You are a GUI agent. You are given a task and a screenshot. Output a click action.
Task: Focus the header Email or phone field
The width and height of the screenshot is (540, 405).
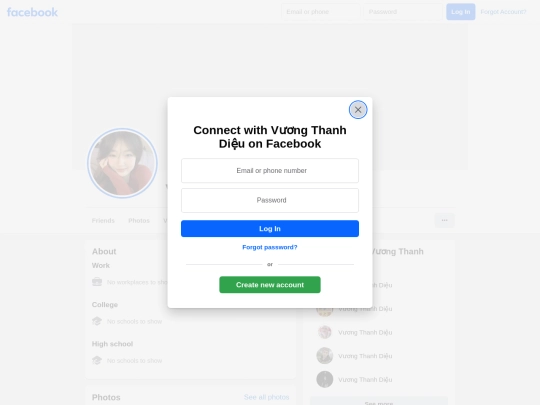(321, 12)
